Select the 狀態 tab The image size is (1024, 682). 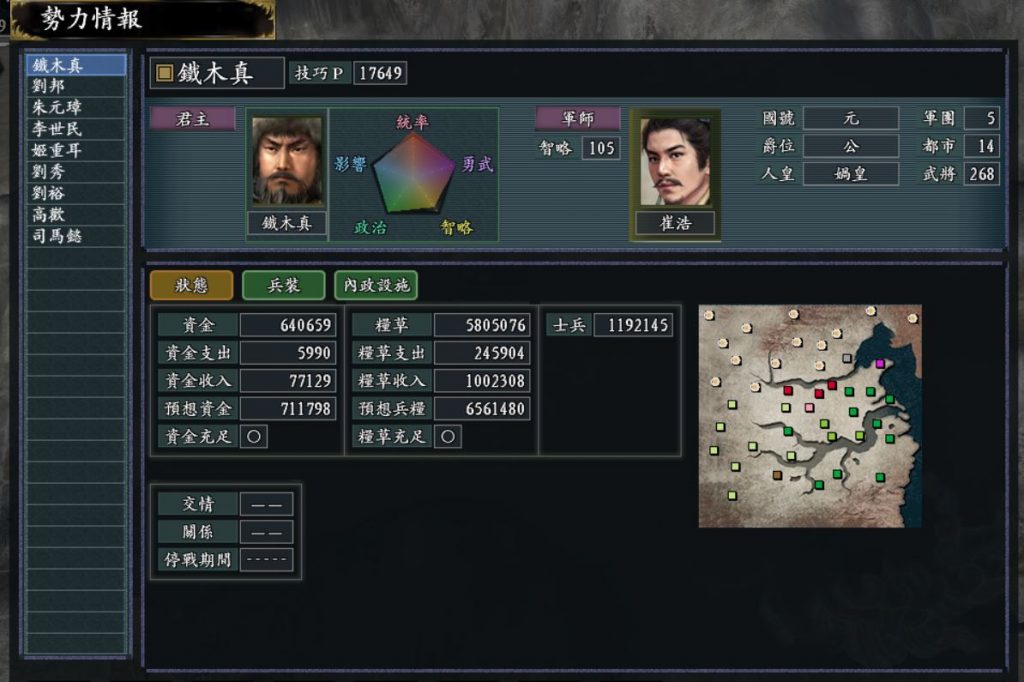(191, 285)
